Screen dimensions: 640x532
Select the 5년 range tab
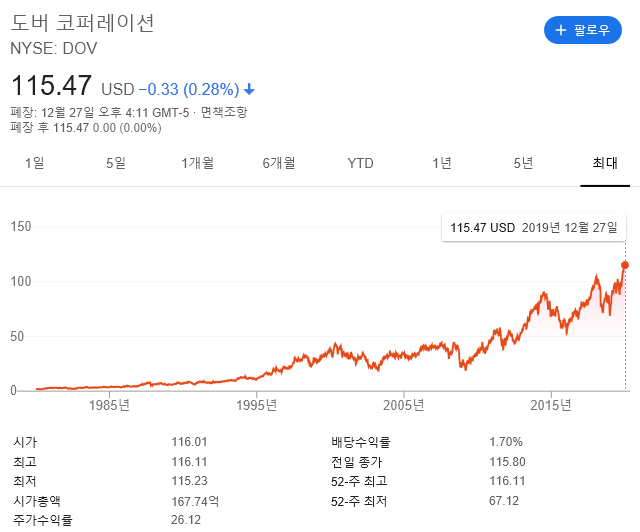[523, 163]
